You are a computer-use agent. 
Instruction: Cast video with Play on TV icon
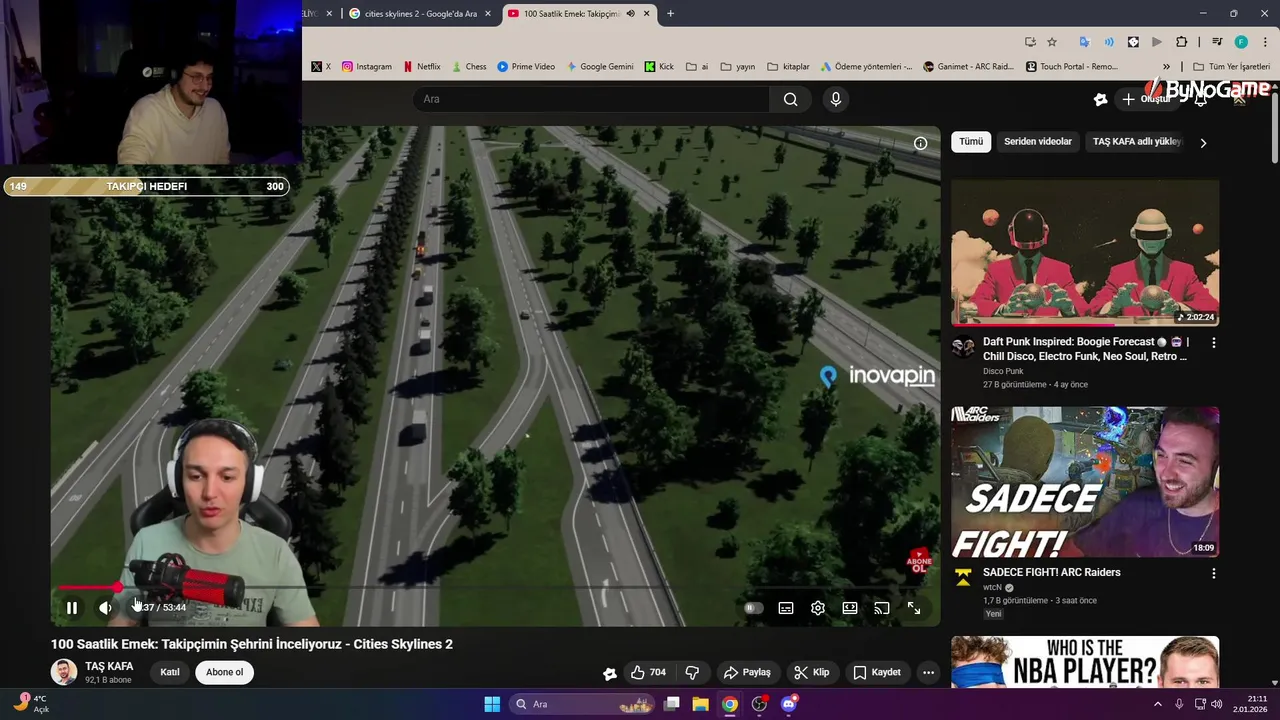pyautogui.click(x=882, y=608)
